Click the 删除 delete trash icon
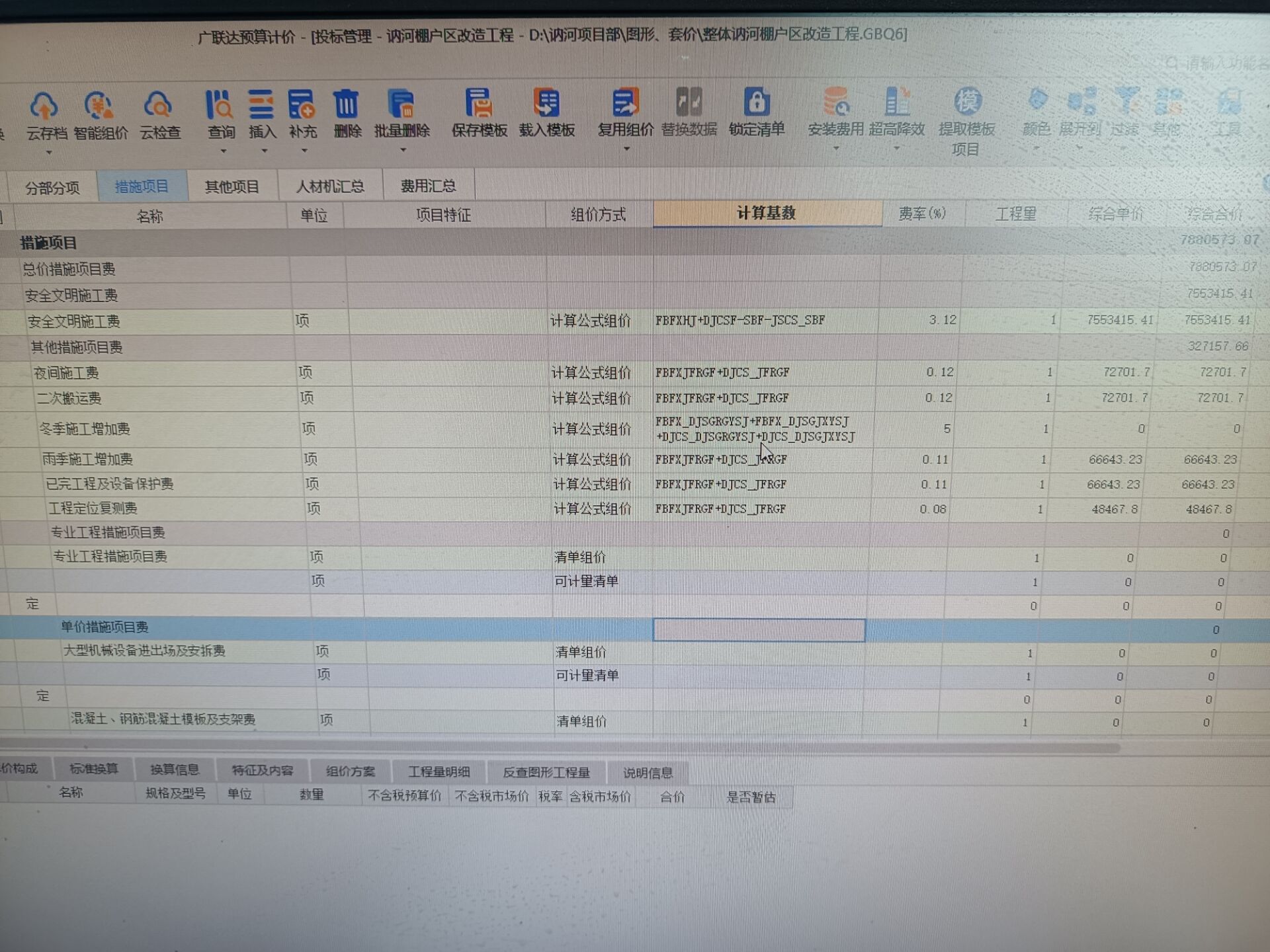The image size is (1270, 952). [x=346, y=104]
